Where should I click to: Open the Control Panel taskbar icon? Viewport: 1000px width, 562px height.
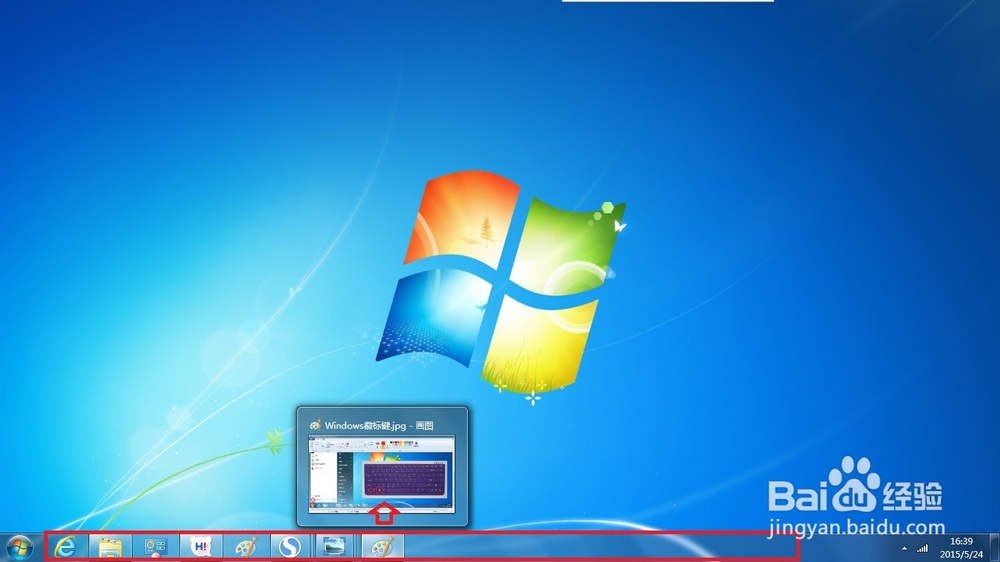[155, 547]
